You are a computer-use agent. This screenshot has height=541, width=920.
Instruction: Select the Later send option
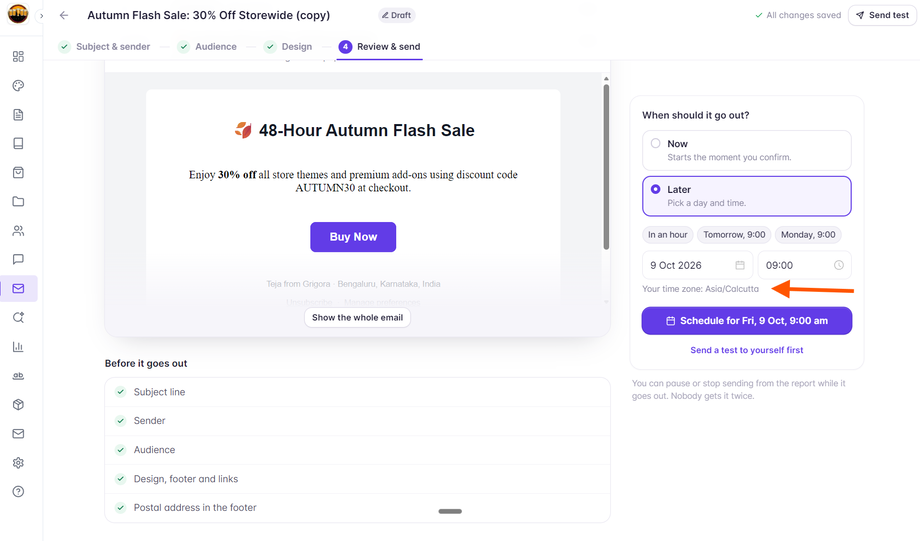[746, 196]
